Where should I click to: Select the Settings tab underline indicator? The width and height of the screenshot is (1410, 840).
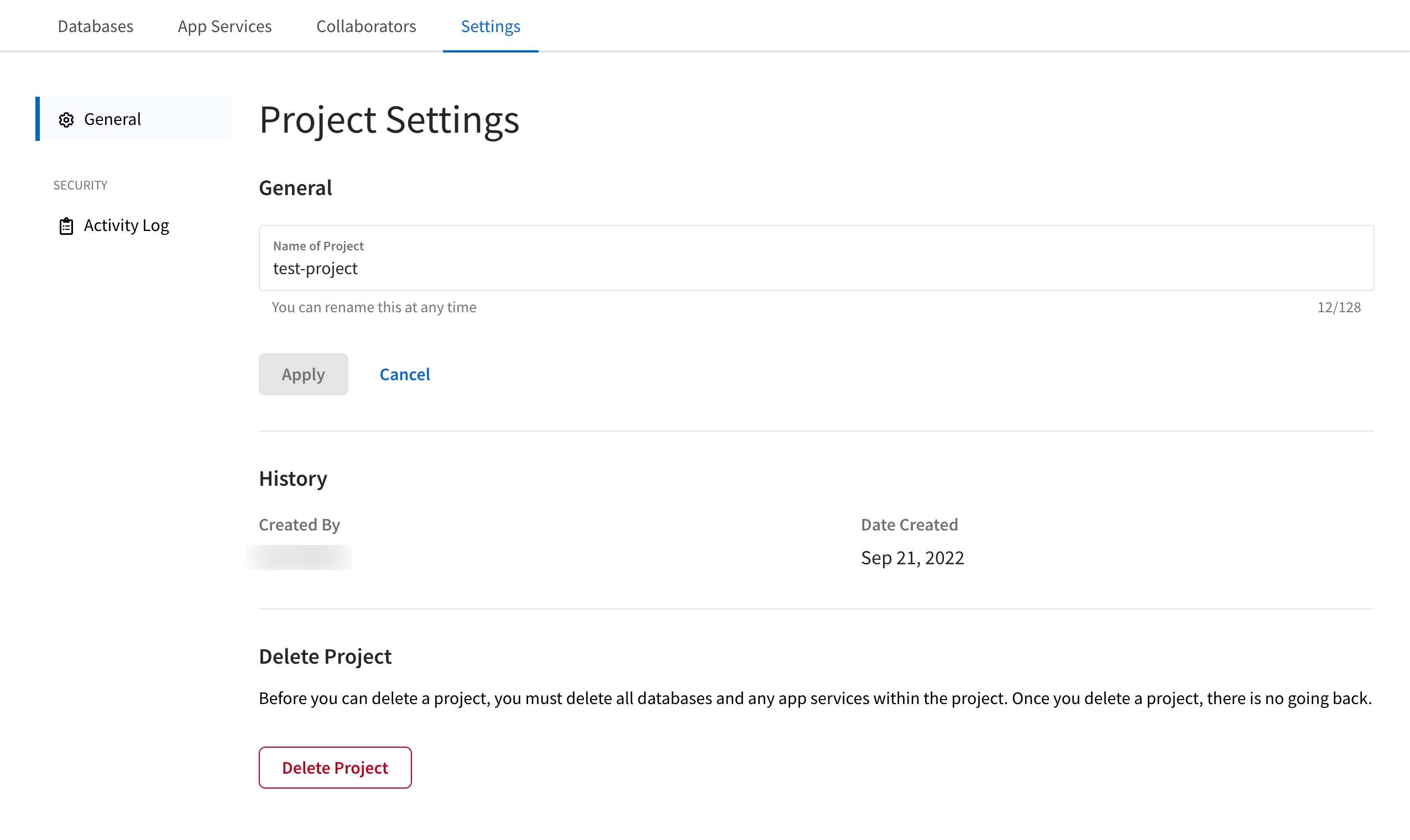click(x=490, y=51)
